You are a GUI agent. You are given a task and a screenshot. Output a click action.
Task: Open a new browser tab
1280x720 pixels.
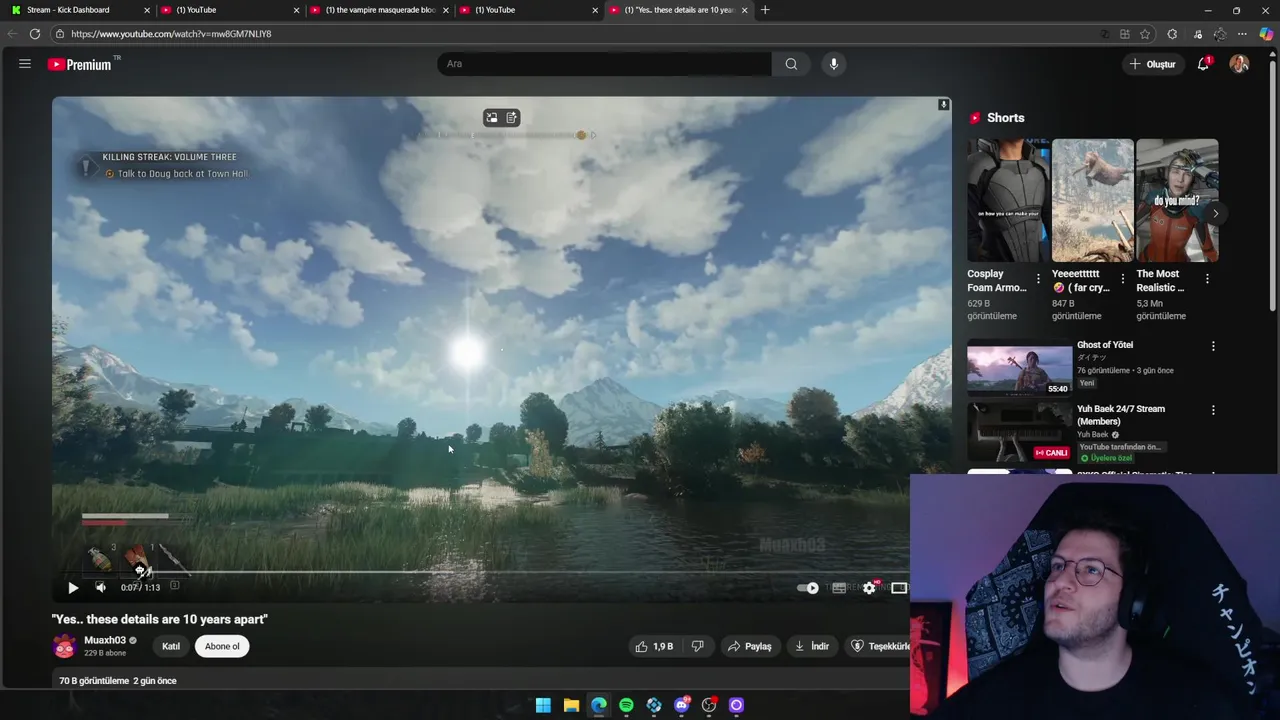(x=765, y=10)
